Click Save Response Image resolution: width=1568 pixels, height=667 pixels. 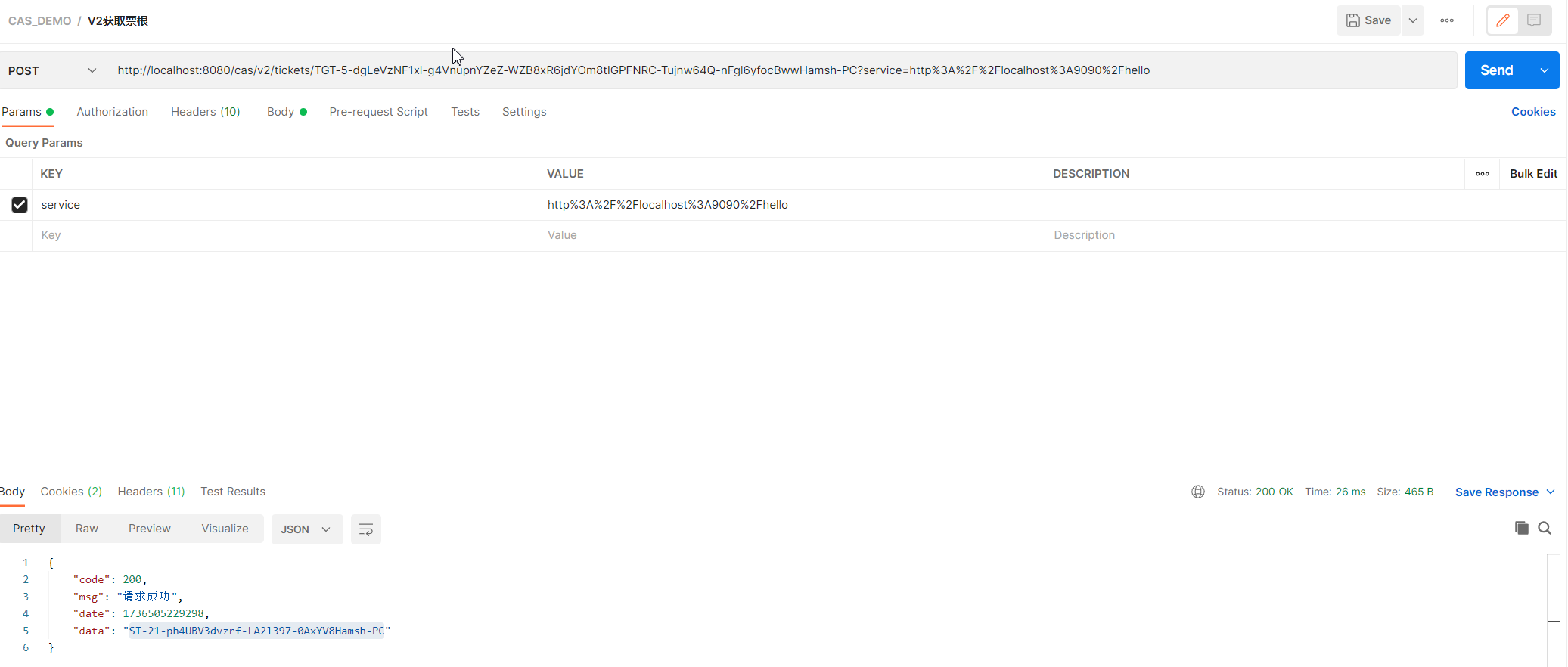tap(1497, 492)
